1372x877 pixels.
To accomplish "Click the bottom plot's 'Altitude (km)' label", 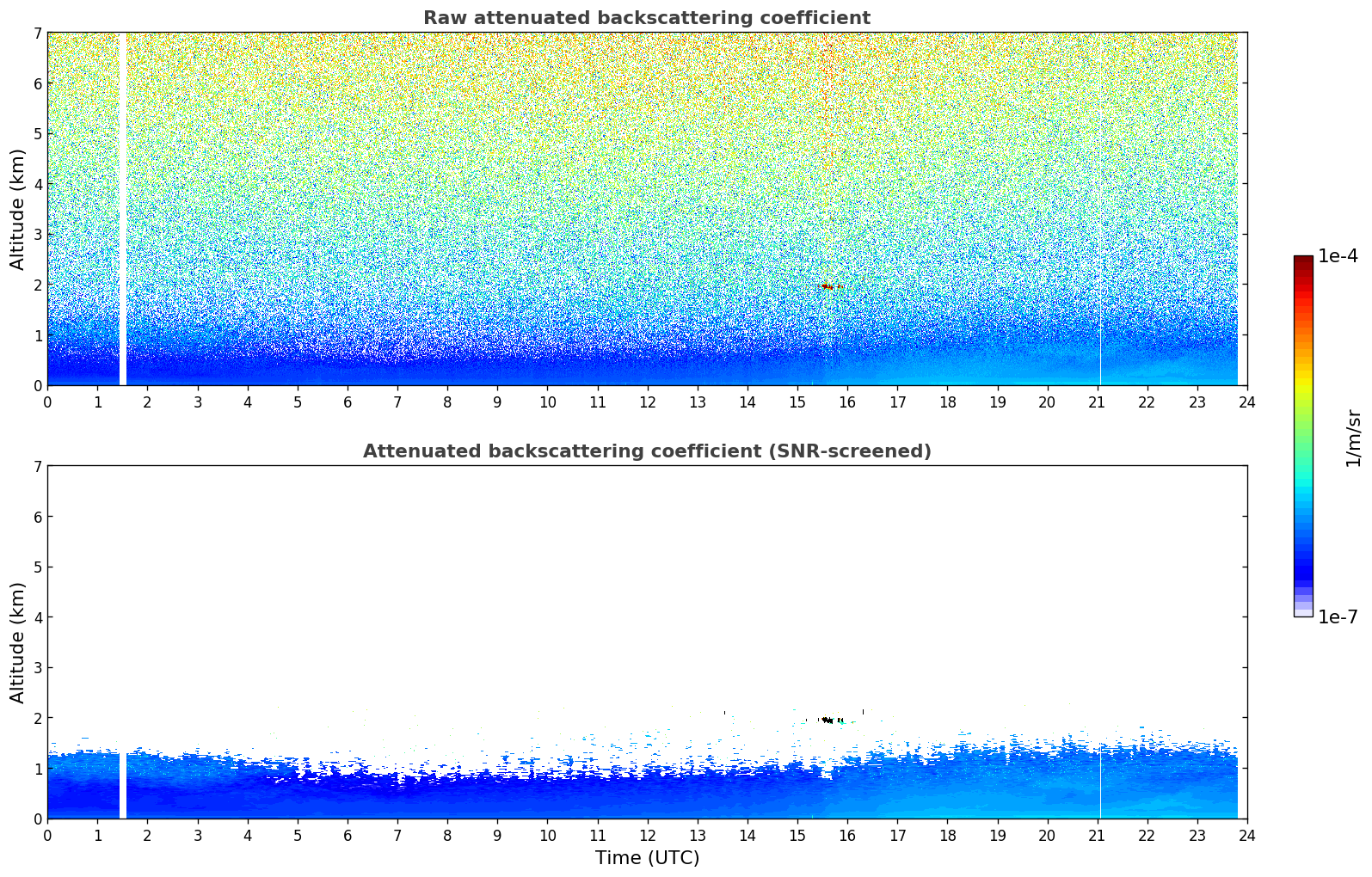I will click(18, 642).
